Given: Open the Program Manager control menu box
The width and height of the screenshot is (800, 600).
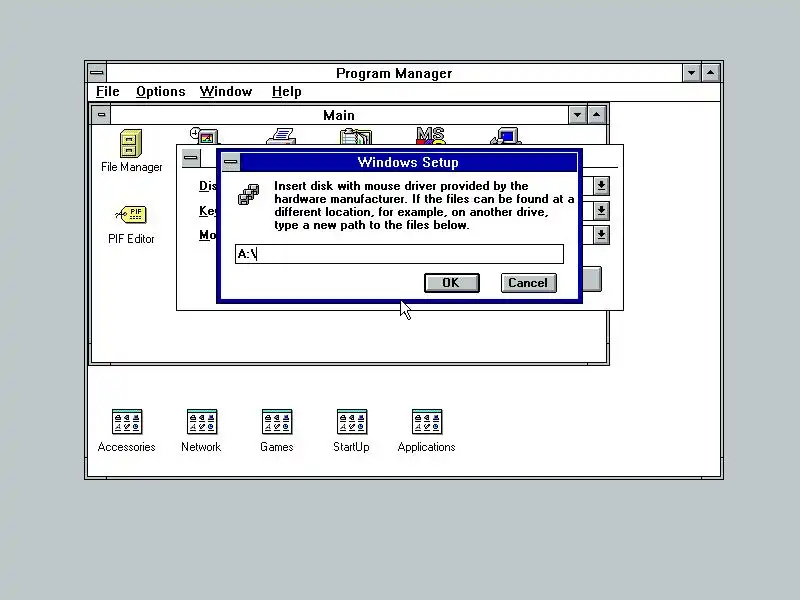Looking at the screenshot, I should coord(96,73).
